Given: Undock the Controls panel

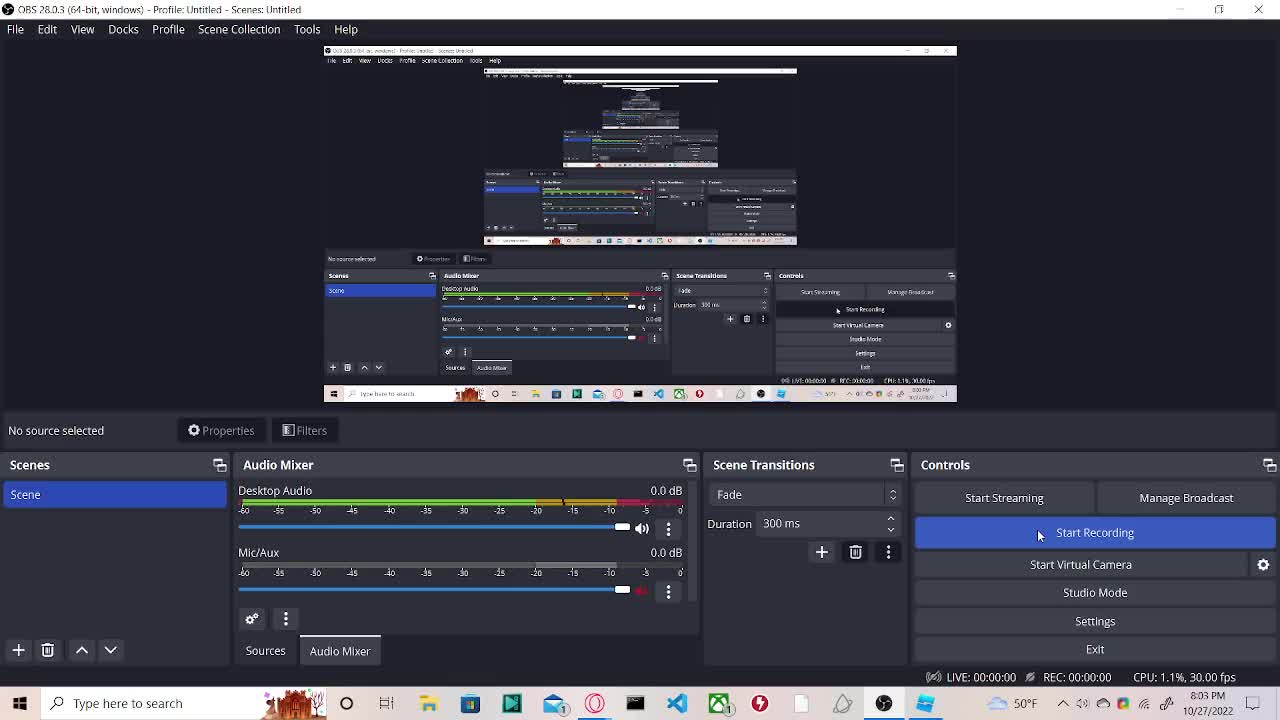Looking at the screenshot, I should click(x=1269, y=465).
